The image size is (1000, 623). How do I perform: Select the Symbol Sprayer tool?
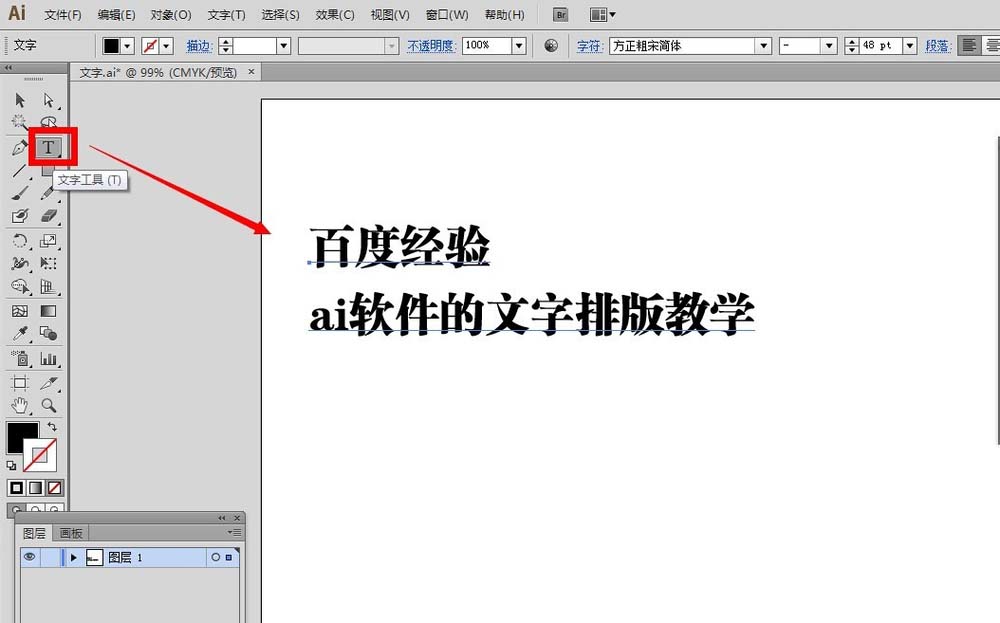tap(20, 358)
